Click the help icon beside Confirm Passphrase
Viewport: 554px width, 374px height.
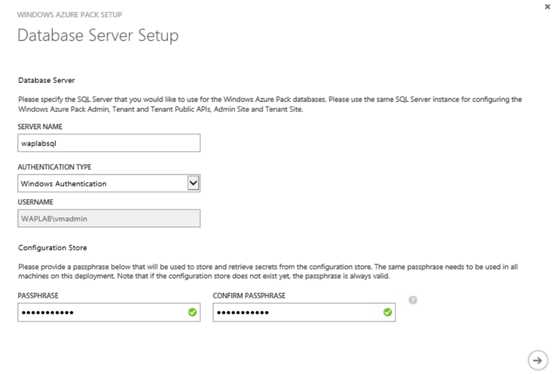413,300
